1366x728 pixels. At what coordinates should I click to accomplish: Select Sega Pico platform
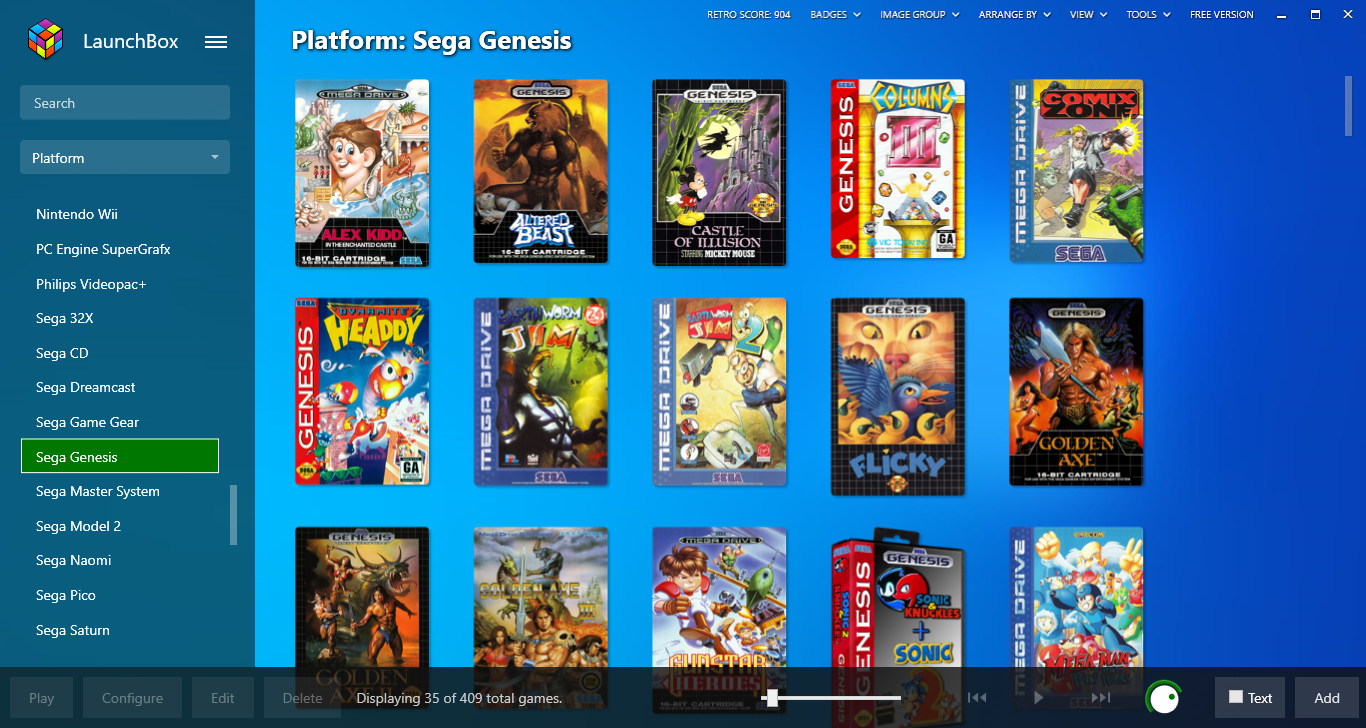click(66, 595)
